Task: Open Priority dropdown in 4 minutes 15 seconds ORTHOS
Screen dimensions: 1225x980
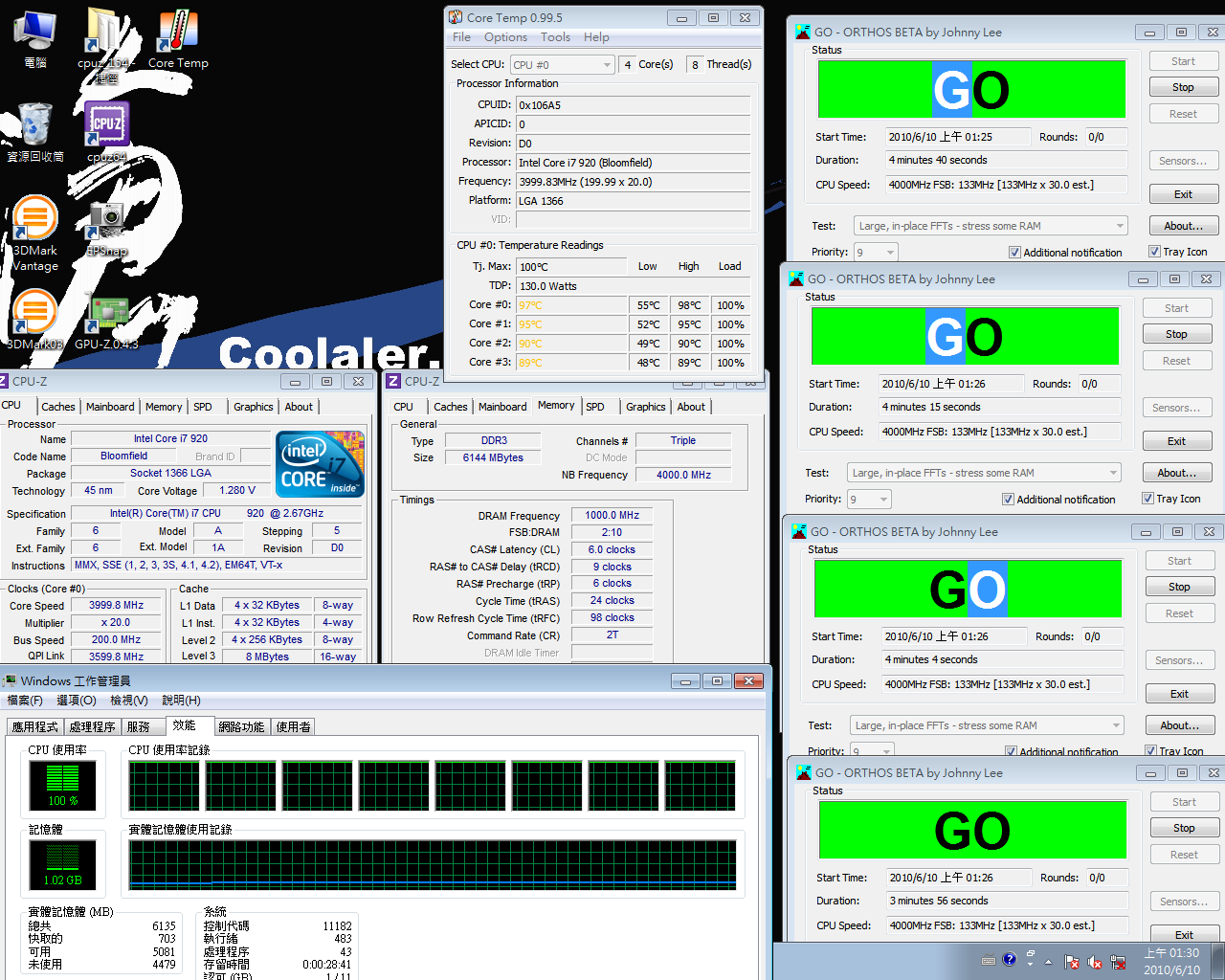Action: 869,500
